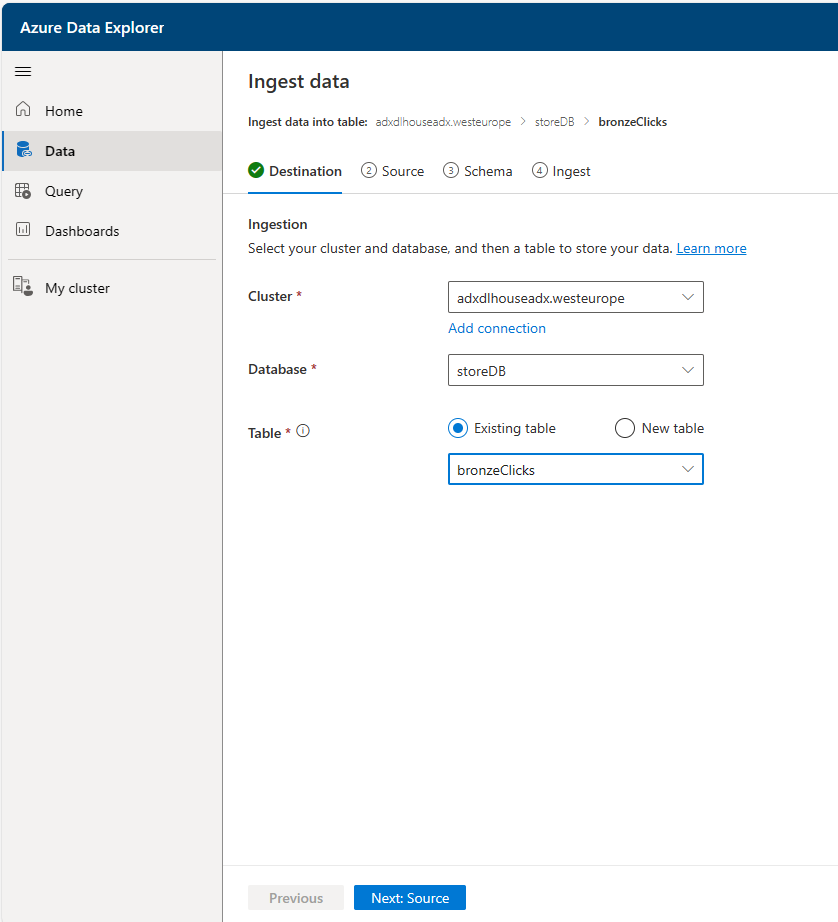
Task: Click storeDB in the breadcrumb
Action: 555,122
